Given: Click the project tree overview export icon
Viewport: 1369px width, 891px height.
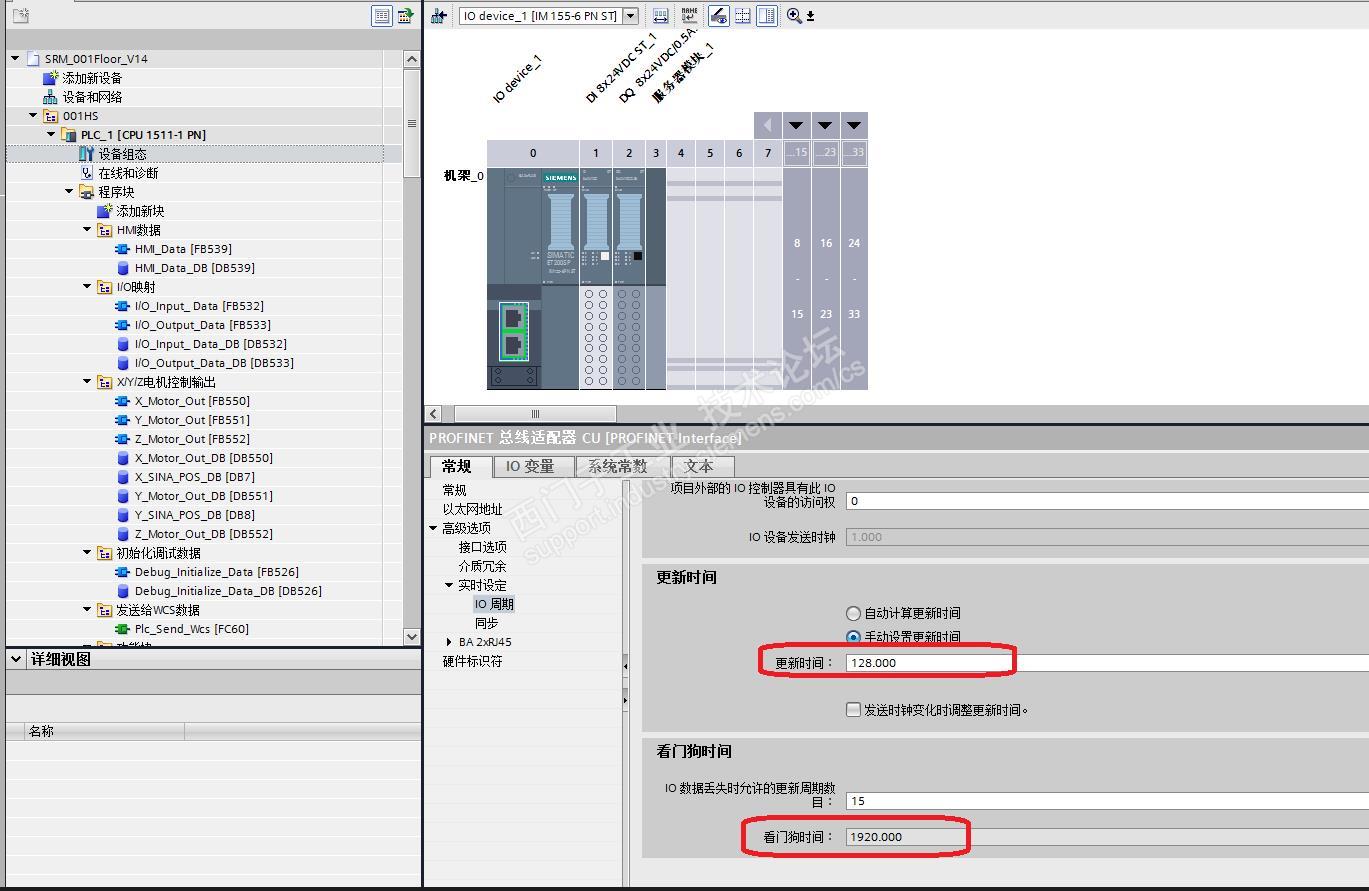Looking at the screenshot, I should tap(405, 15).
